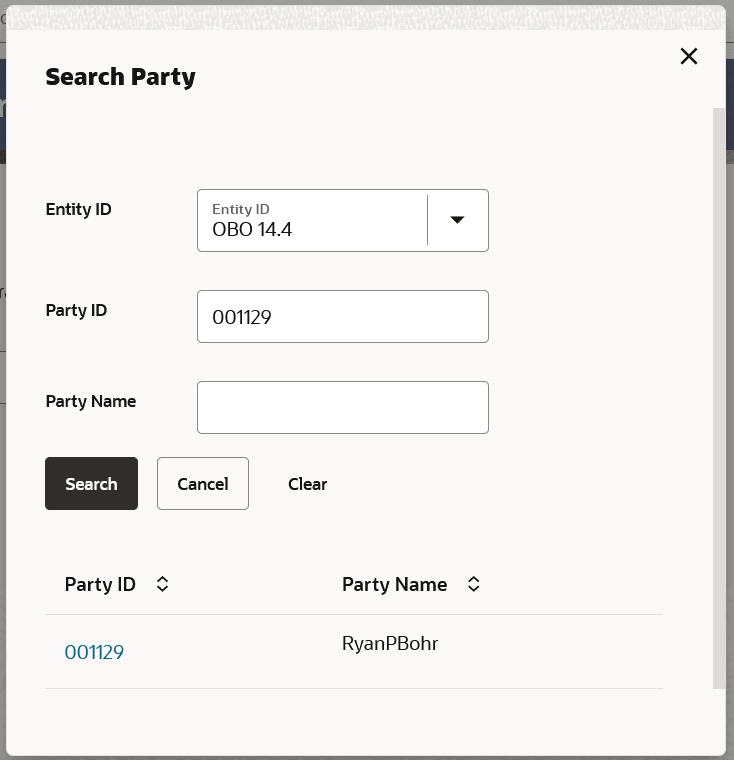
Task: Sort results by Party ID icon
Action: [163, 584]
